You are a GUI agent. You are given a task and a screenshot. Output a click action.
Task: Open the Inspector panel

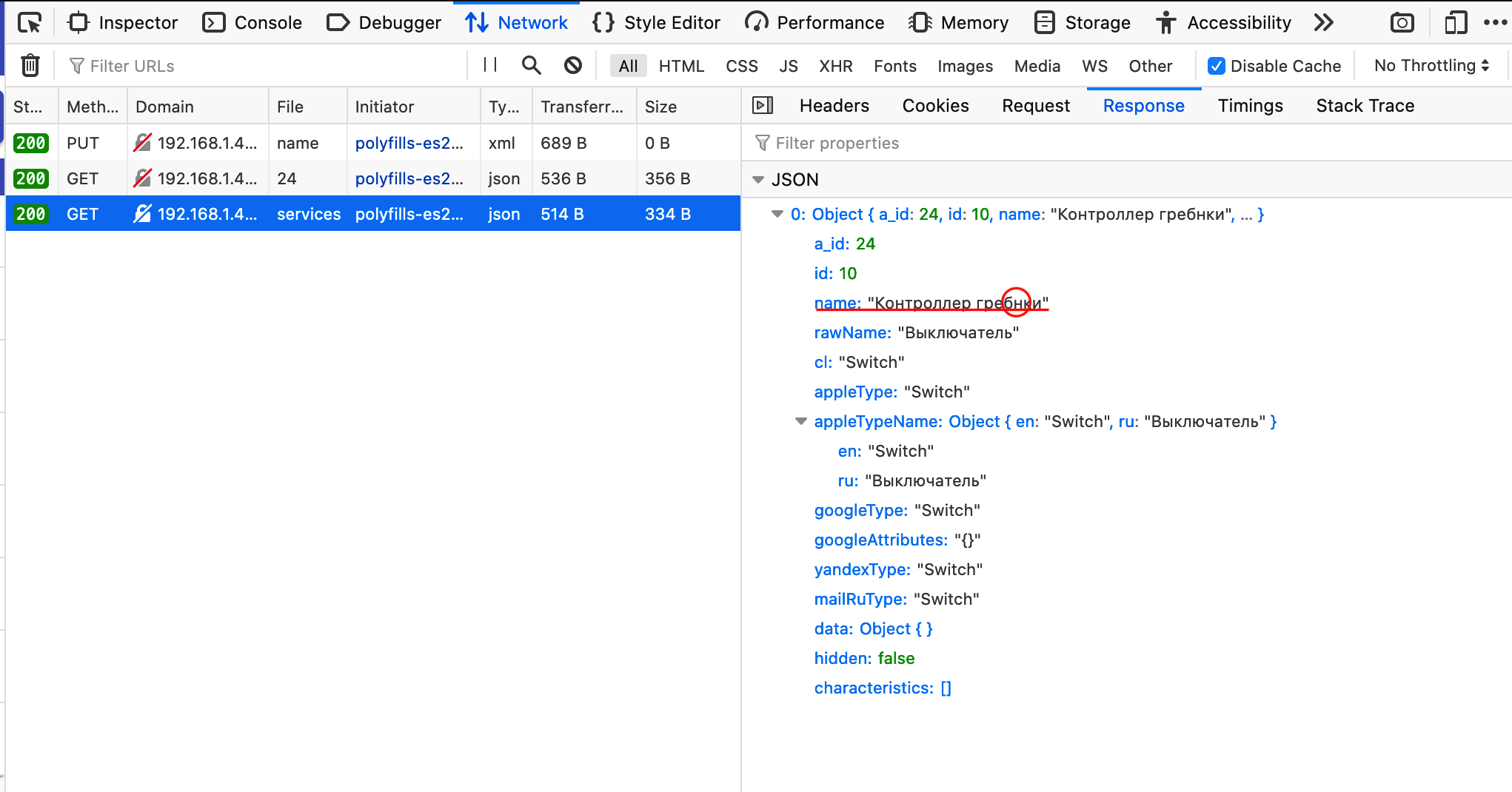click(x=123, y=22)
